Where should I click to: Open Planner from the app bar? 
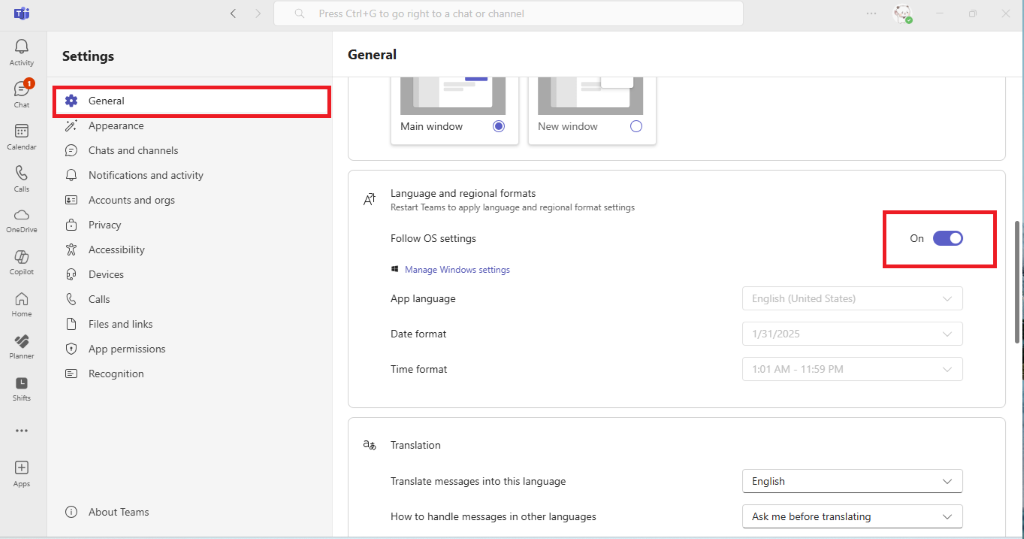pyautogui.click(x=22, y=346)
